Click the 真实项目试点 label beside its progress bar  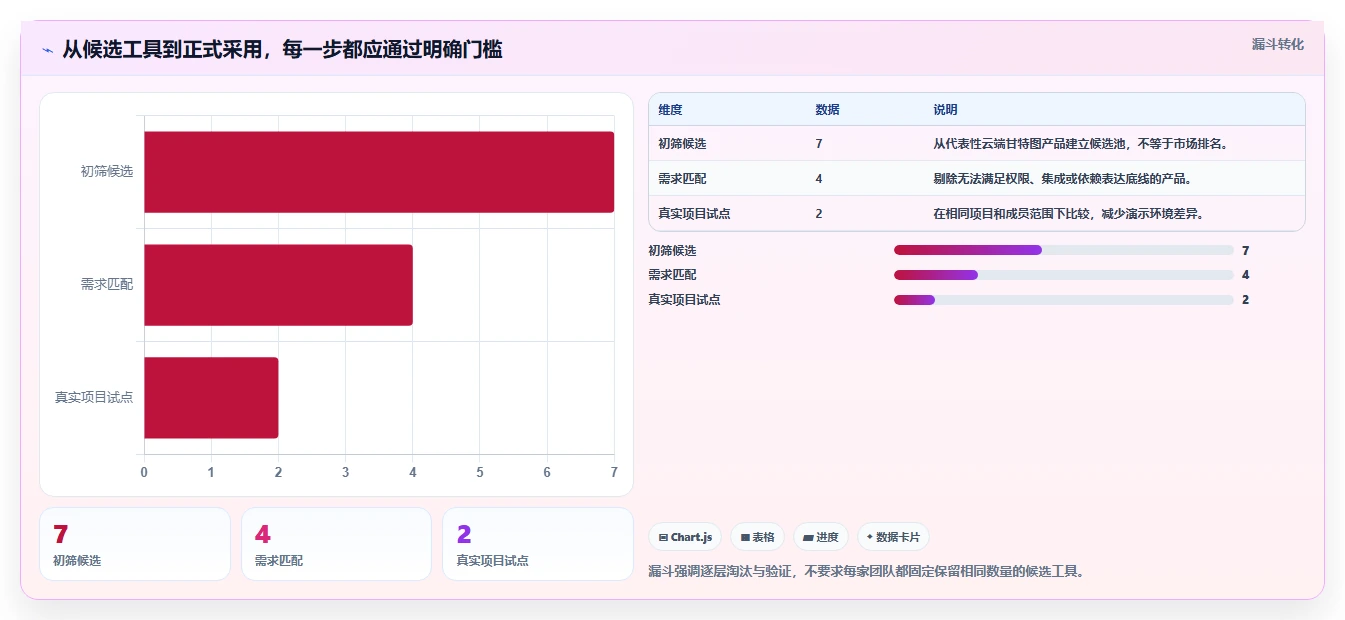[684, 299]
